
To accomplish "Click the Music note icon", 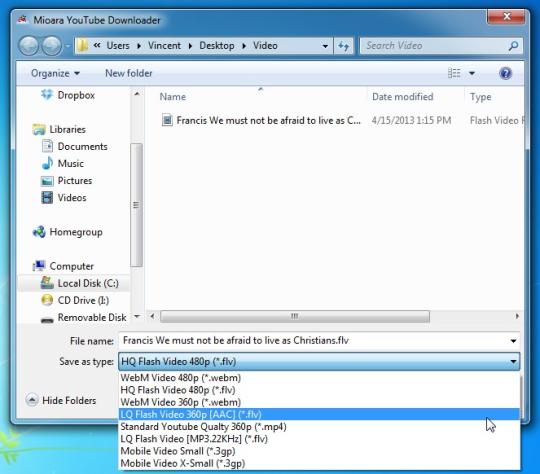I will click(x=47, y=163).
